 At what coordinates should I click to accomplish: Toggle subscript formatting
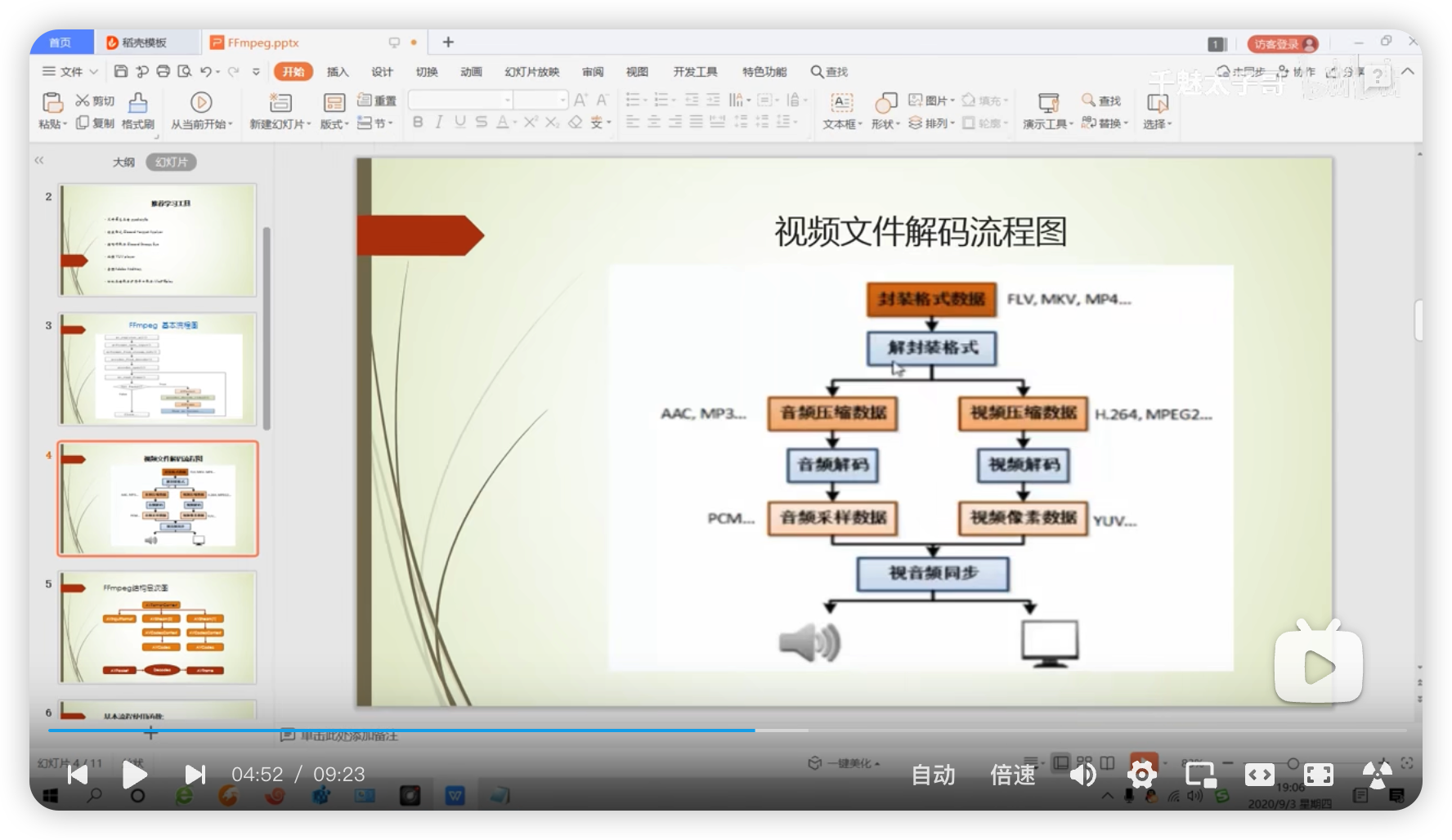pyautogui.click(x=553, y=122)
